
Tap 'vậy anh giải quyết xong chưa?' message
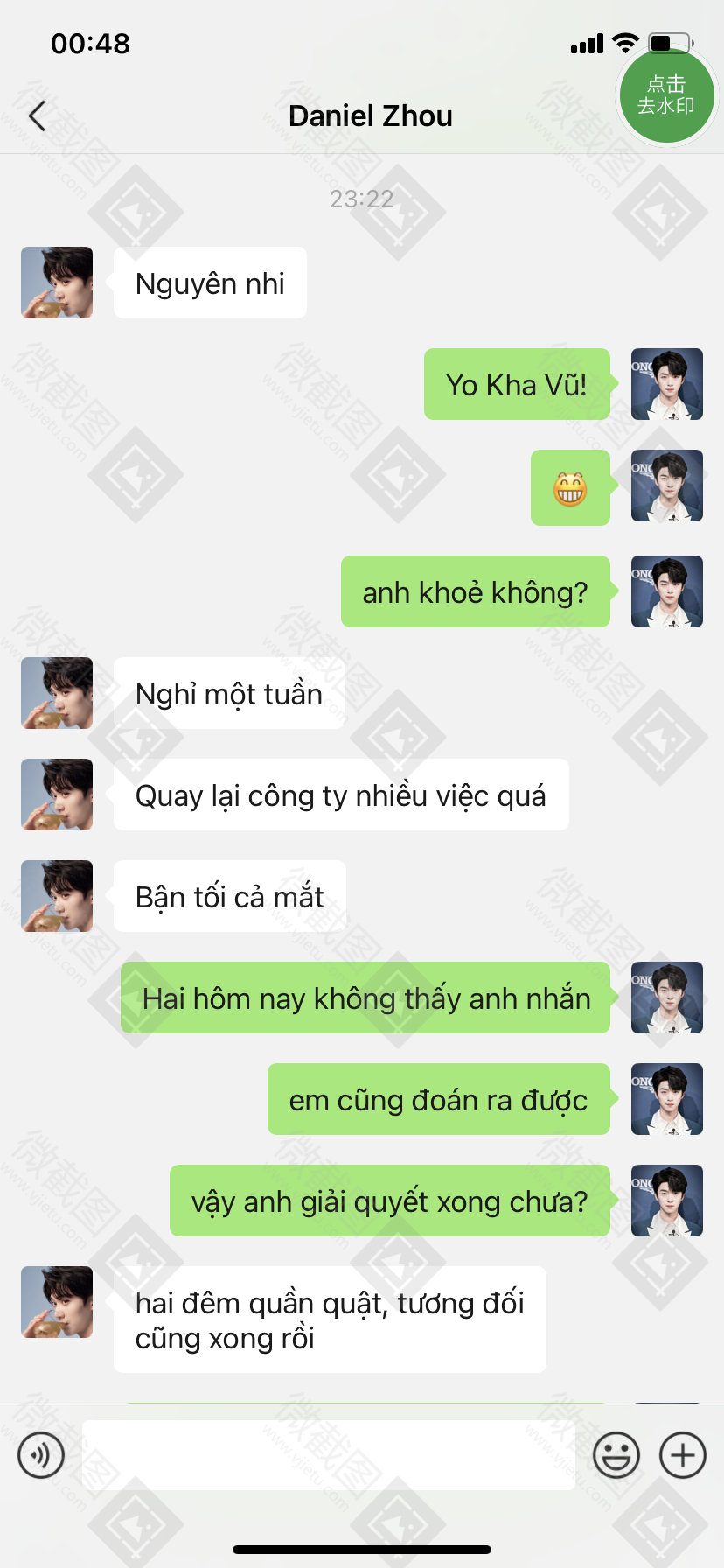click(390, 1200)
